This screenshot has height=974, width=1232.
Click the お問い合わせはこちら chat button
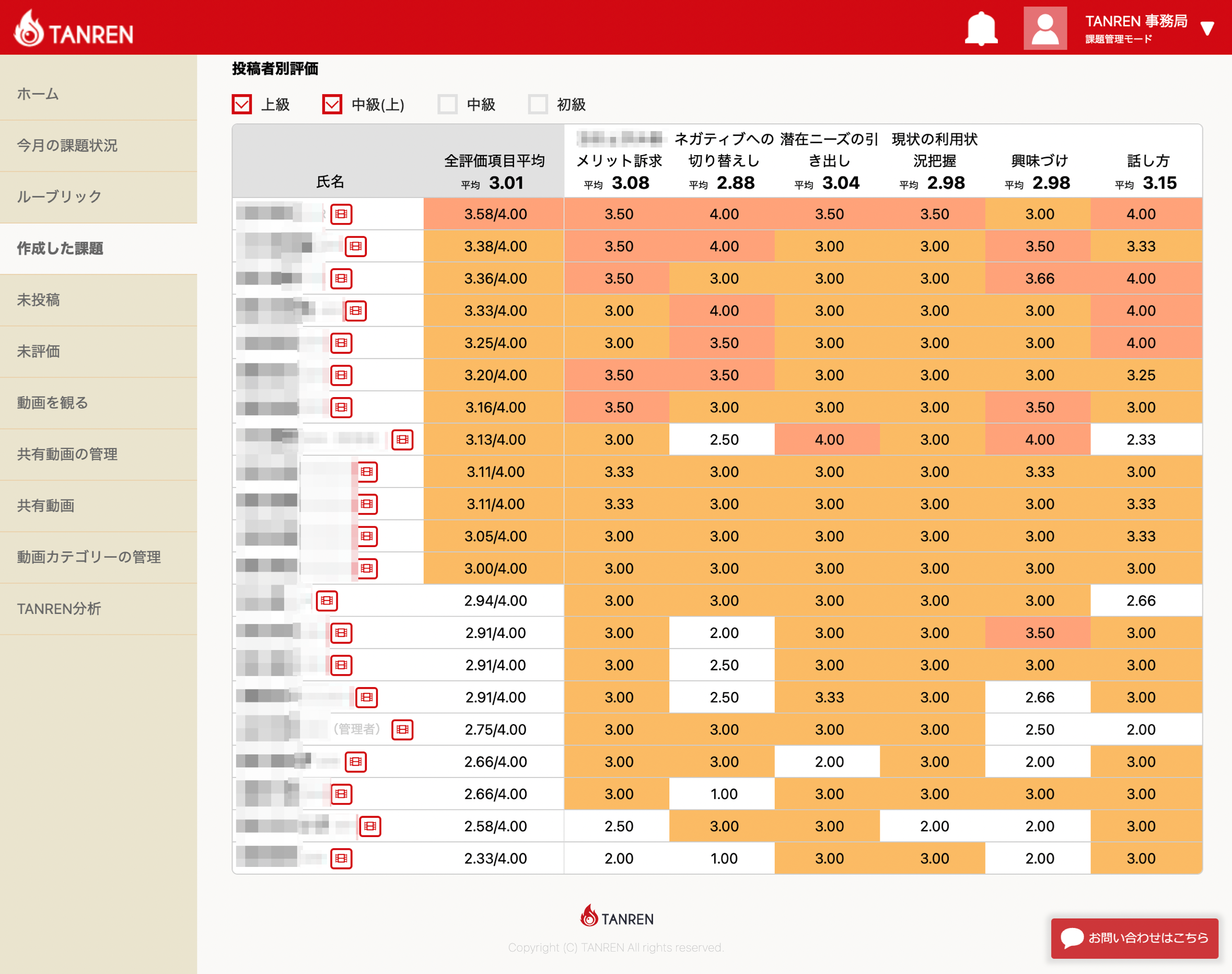point(1134,937)
